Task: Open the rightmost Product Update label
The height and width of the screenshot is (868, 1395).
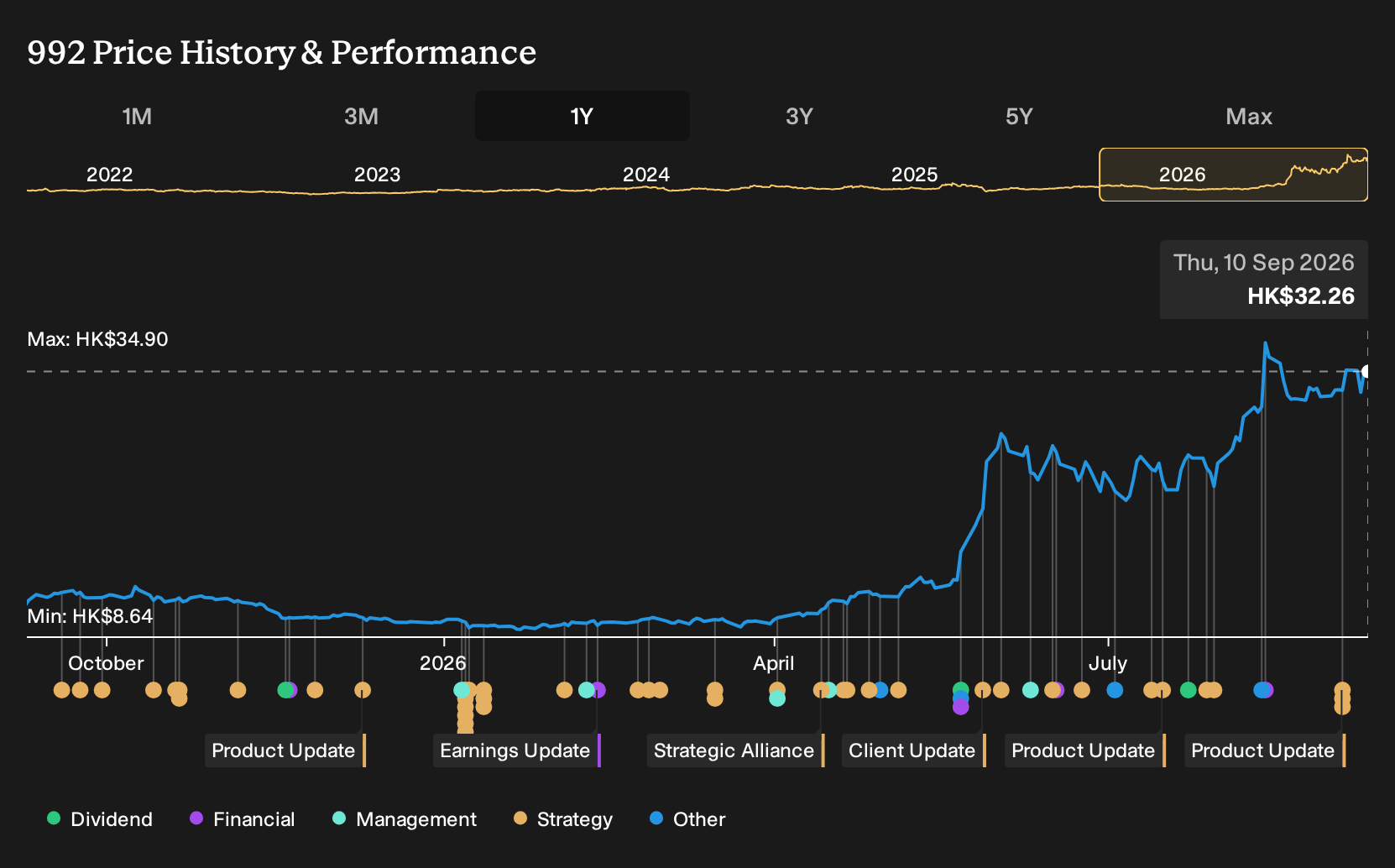Action: pos(1265,750)
